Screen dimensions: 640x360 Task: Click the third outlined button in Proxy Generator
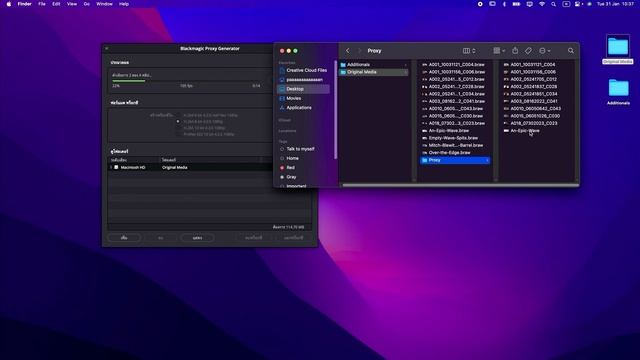point(197,238)
